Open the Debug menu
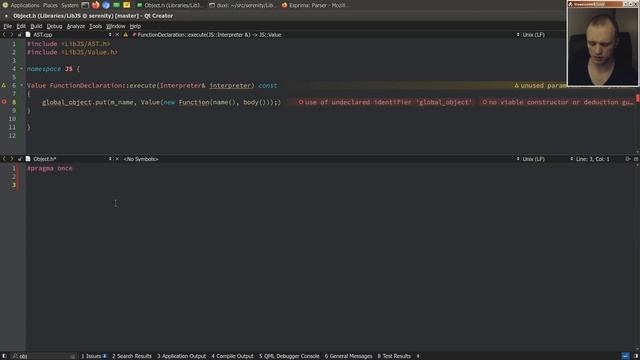 click(x=54, y=26)
